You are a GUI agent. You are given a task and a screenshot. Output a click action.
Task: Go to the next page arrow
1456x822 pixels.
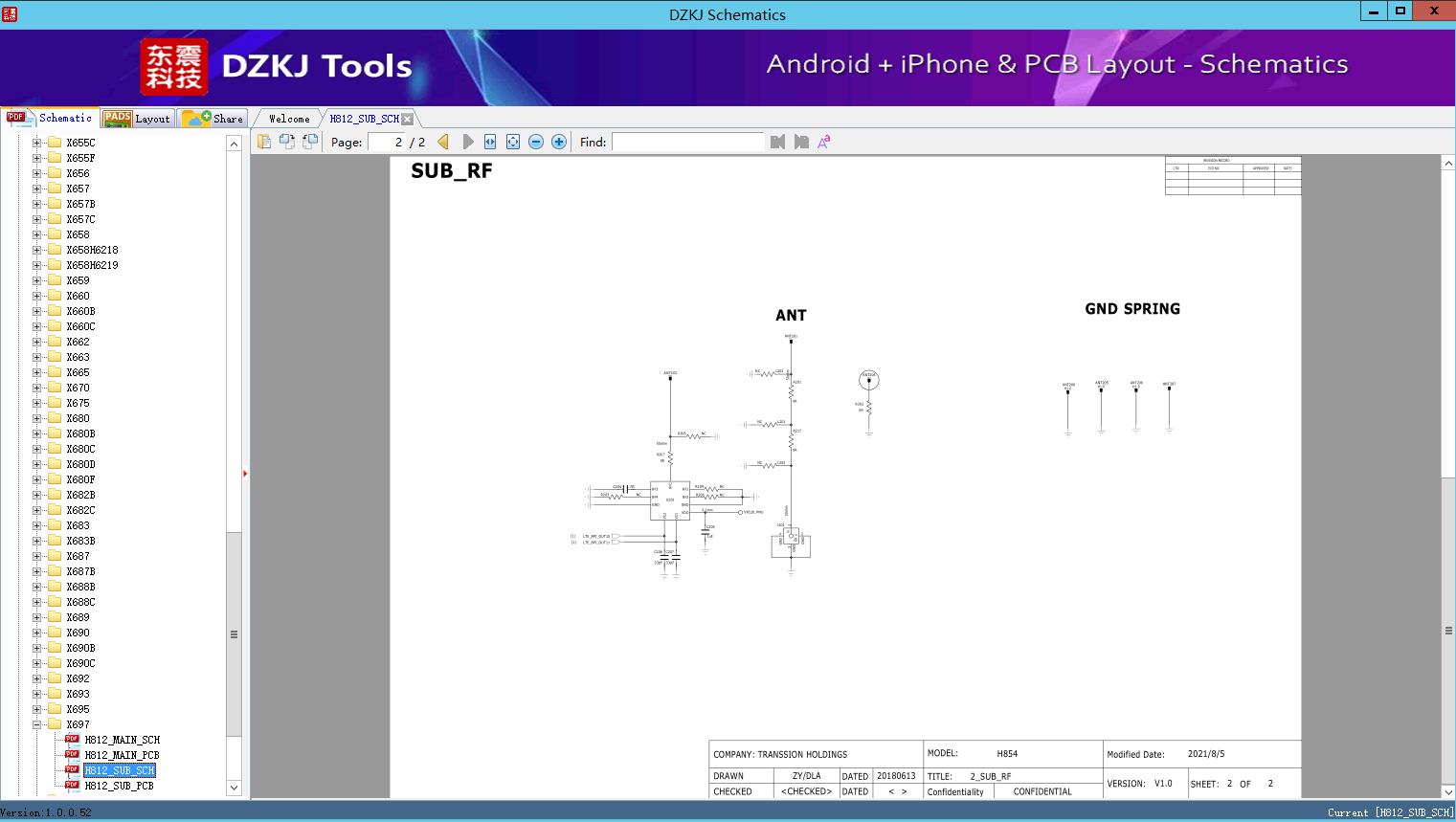coord(468,142)
